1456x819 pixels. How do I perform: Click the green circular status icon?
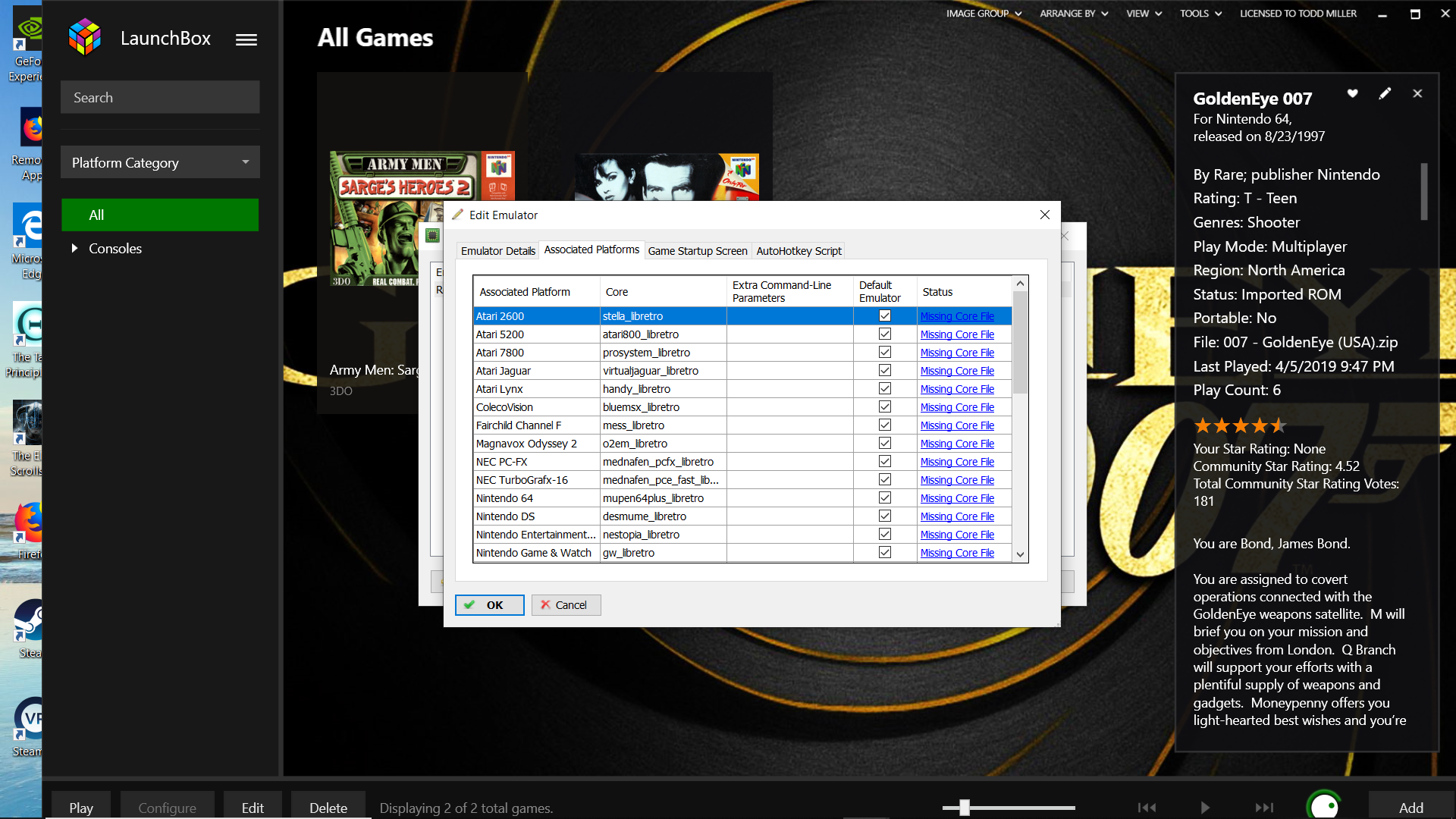click(x=1324, y=805)
